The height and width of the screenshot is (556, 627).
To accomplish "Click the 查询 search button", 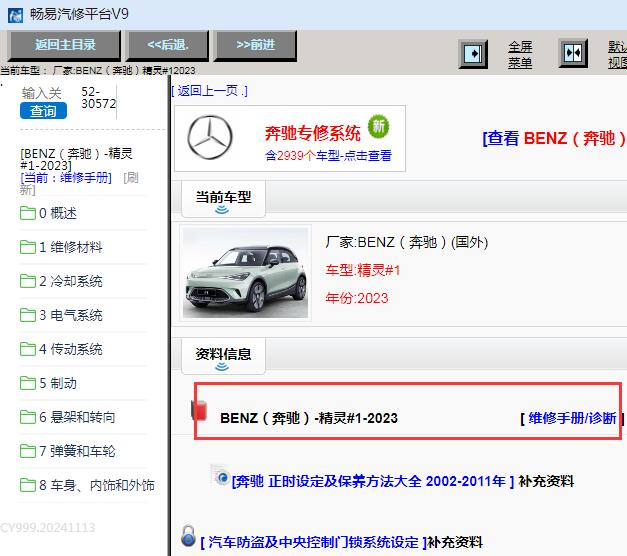I will pos(43,111).
